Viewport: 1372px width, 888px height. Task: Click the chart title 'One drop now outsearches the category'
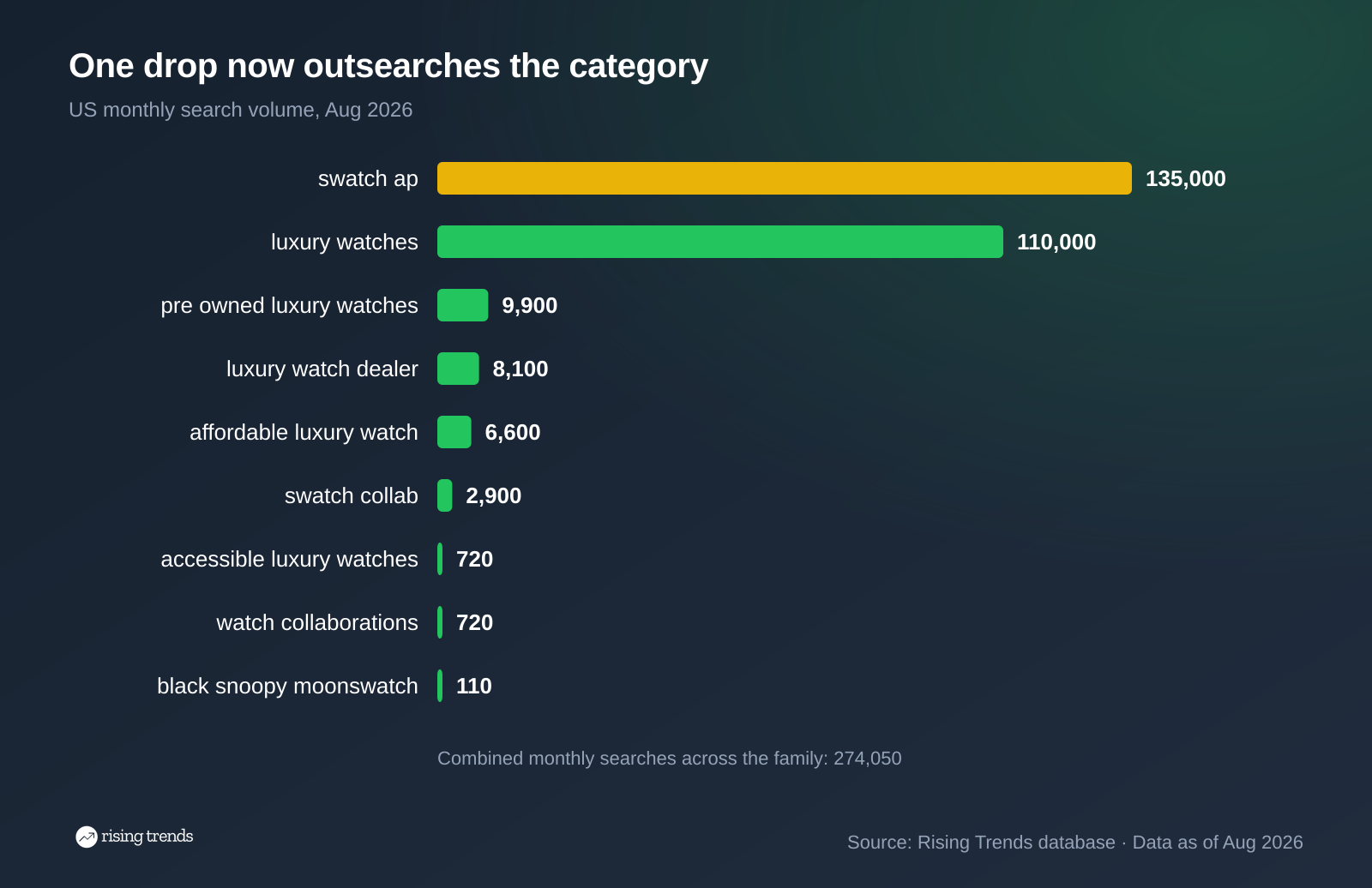(388, 66)
